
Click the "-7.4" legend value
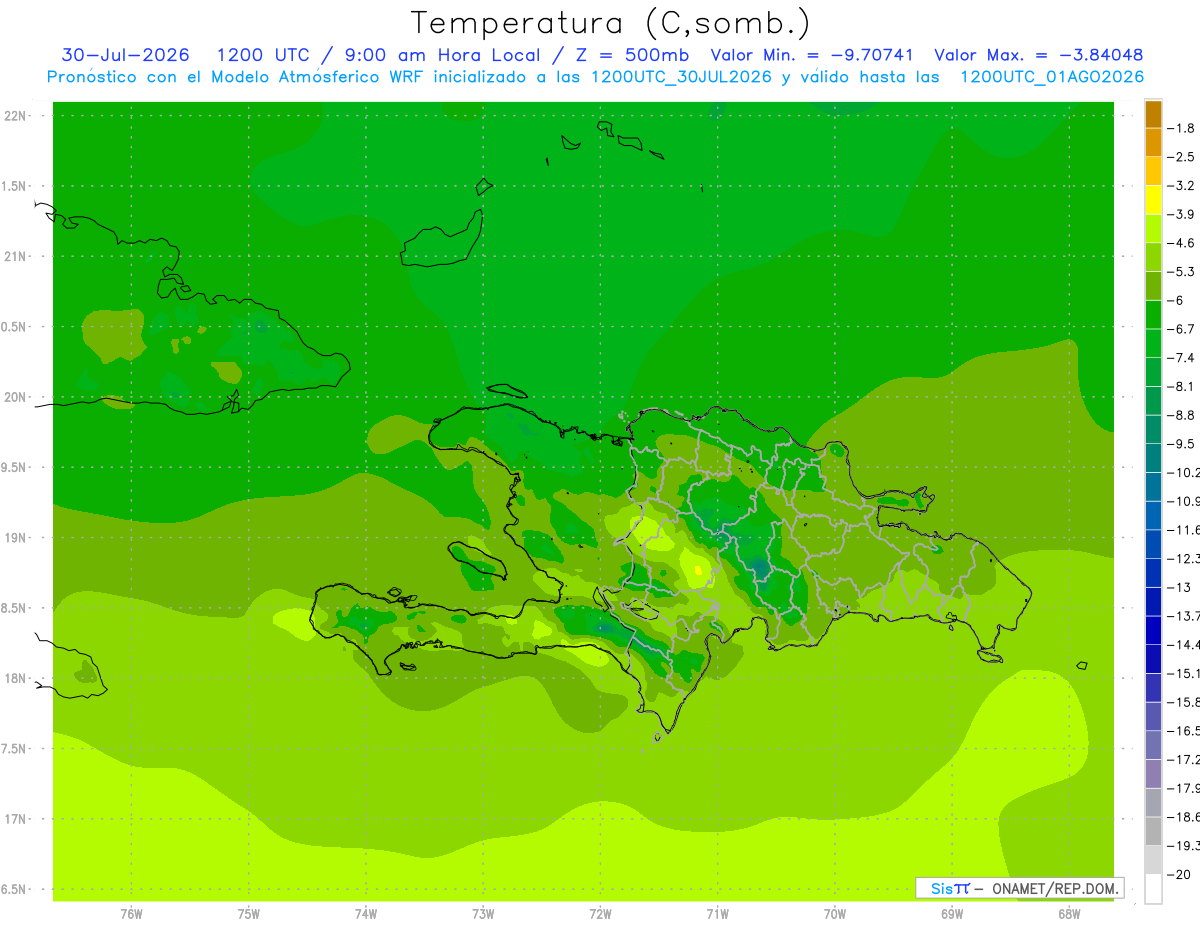click(1182, 358)
